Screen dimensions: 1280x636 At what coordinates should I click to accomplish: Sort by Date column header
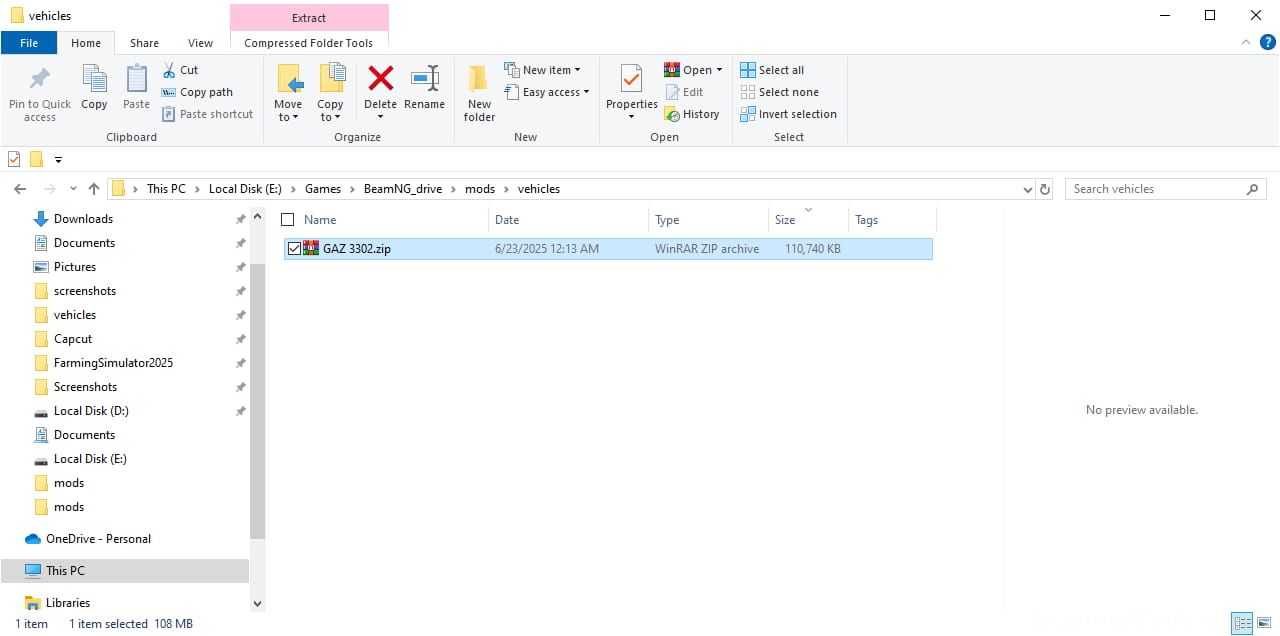click(x=507, y=220)
